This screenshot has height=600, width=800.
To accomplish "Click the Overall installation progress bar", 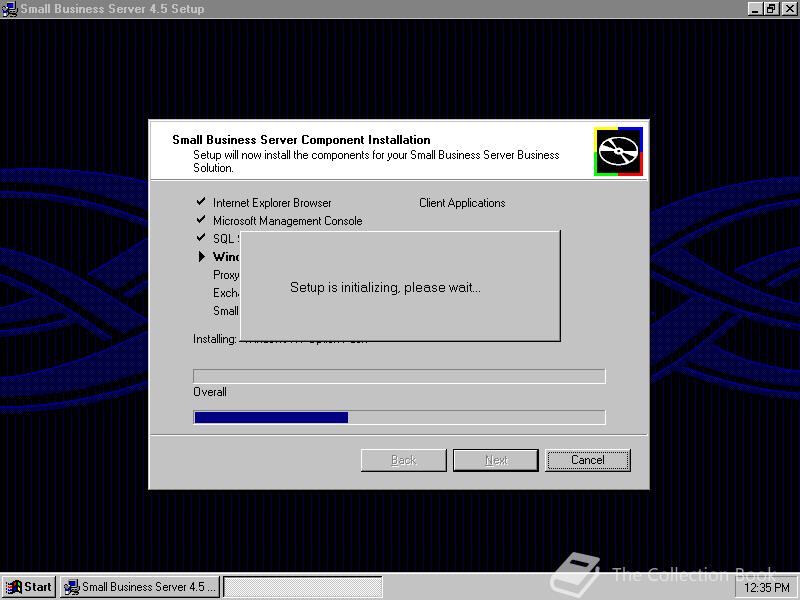I will point(399,417).
